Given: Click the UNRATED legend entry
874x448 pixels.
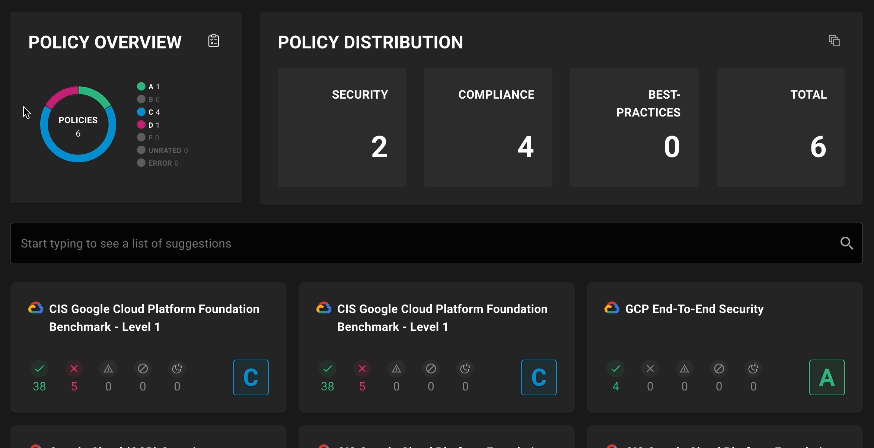Looking at the screenshot, I should pos(163,150).
